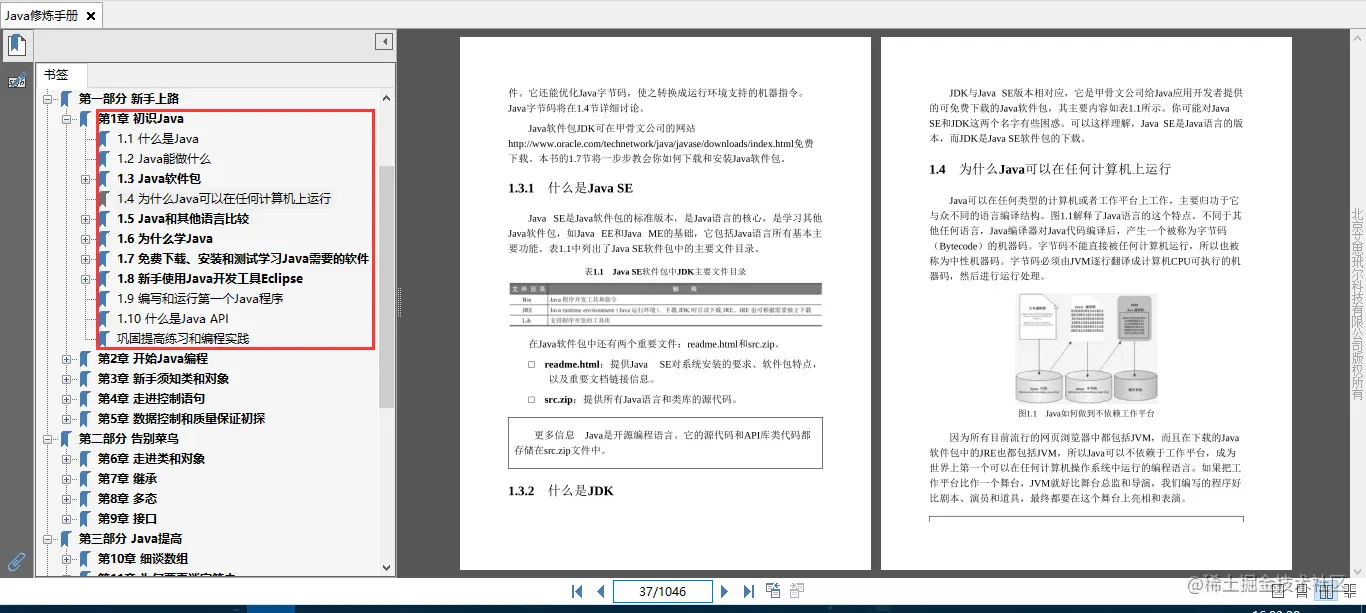Expand the 1.3 Java软件包 bookmark node

click(x=84, y=178)
